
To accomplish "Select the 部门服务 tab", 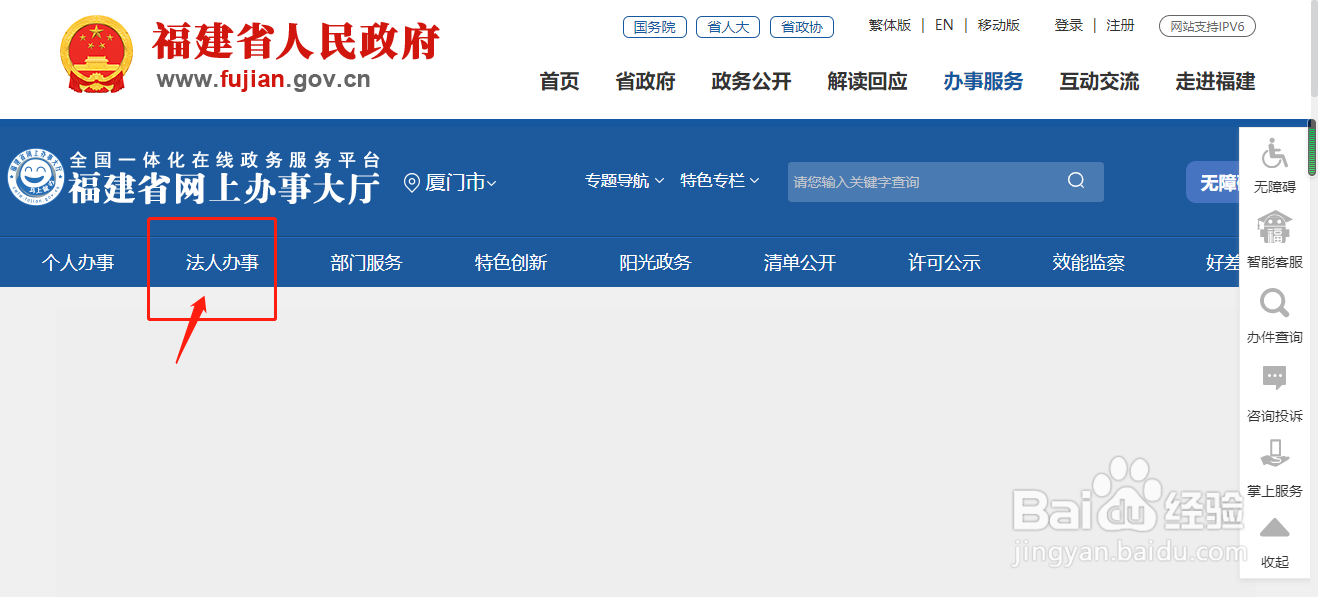I will tap(366, 263).
